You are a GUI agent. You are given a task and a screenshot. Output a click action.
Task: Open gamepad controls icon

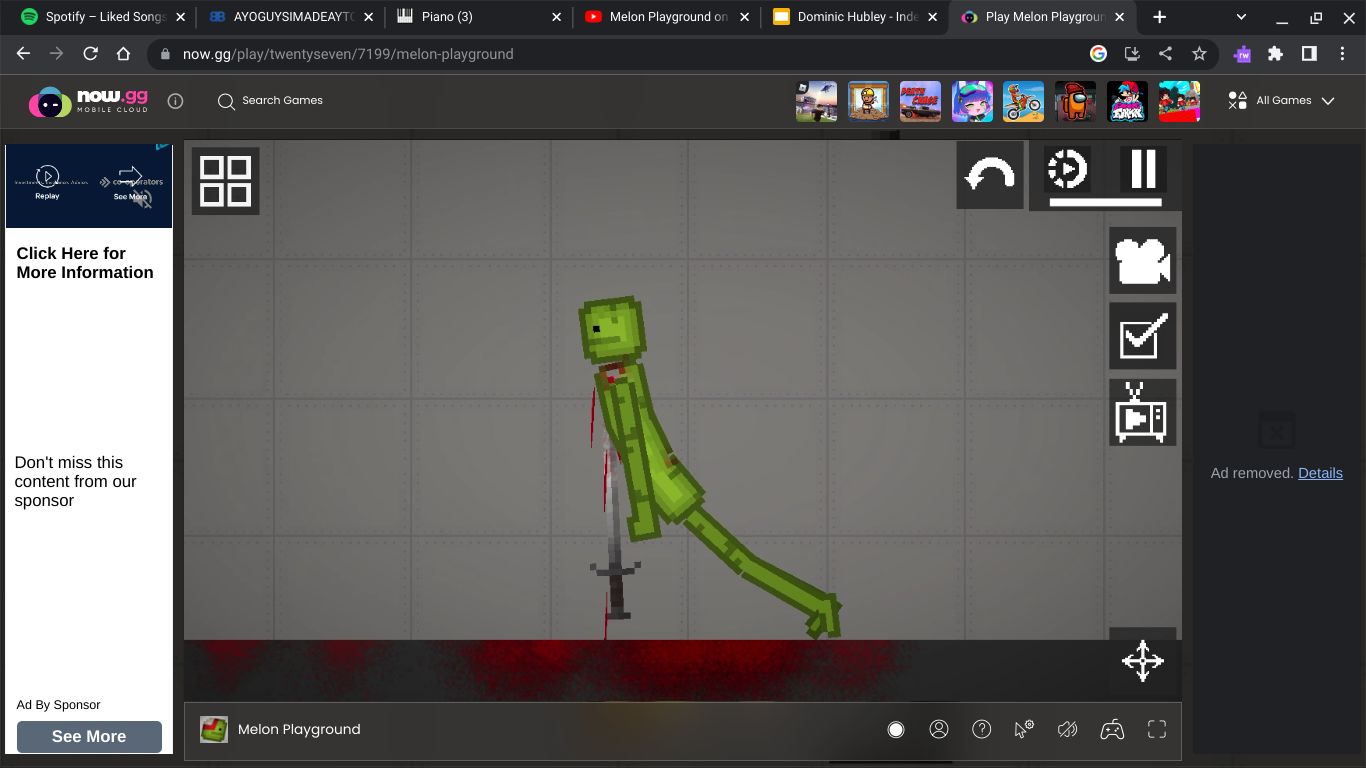pos(1112,729)
